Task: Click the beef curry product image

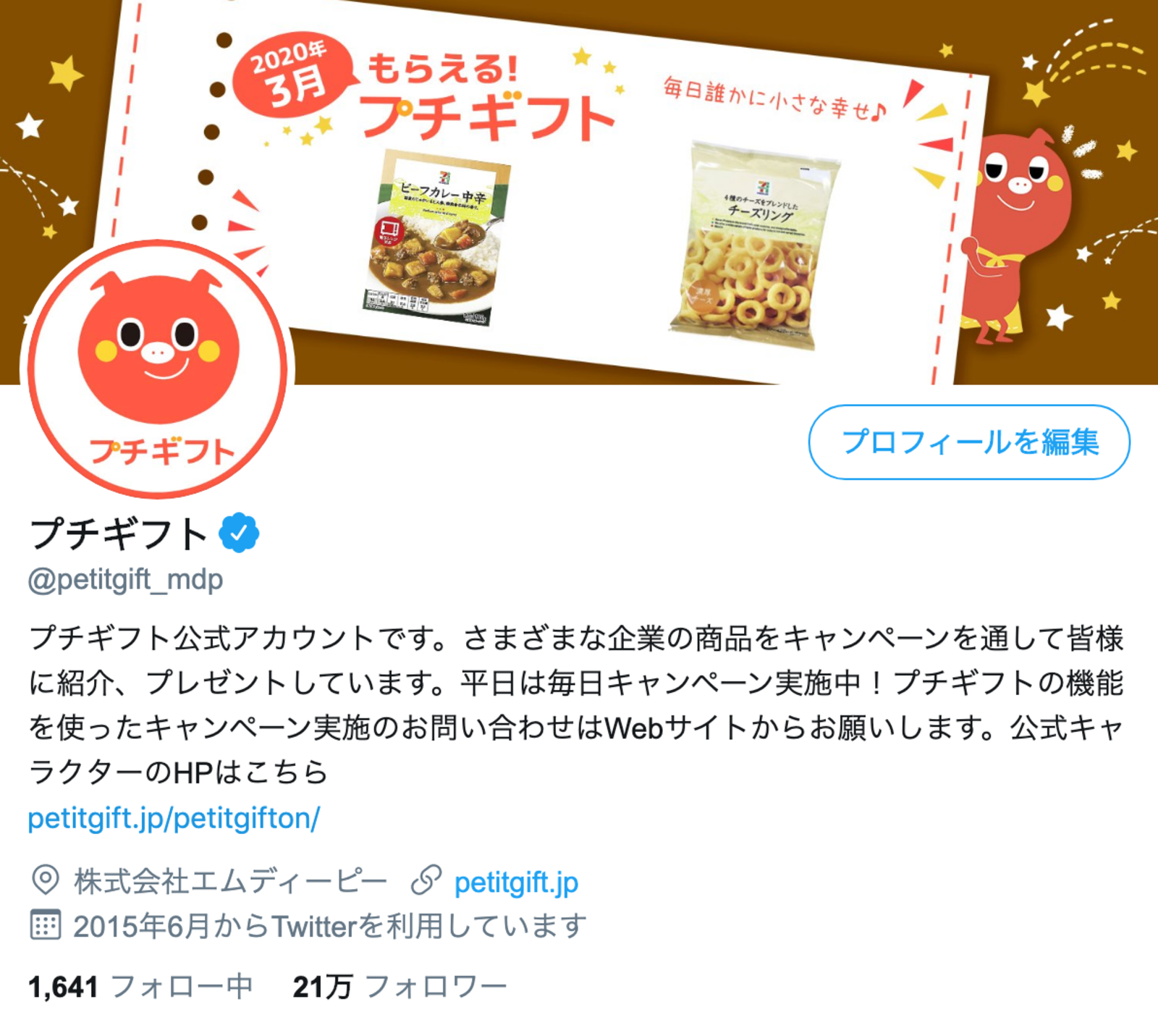Action: [x=436, y=238]
